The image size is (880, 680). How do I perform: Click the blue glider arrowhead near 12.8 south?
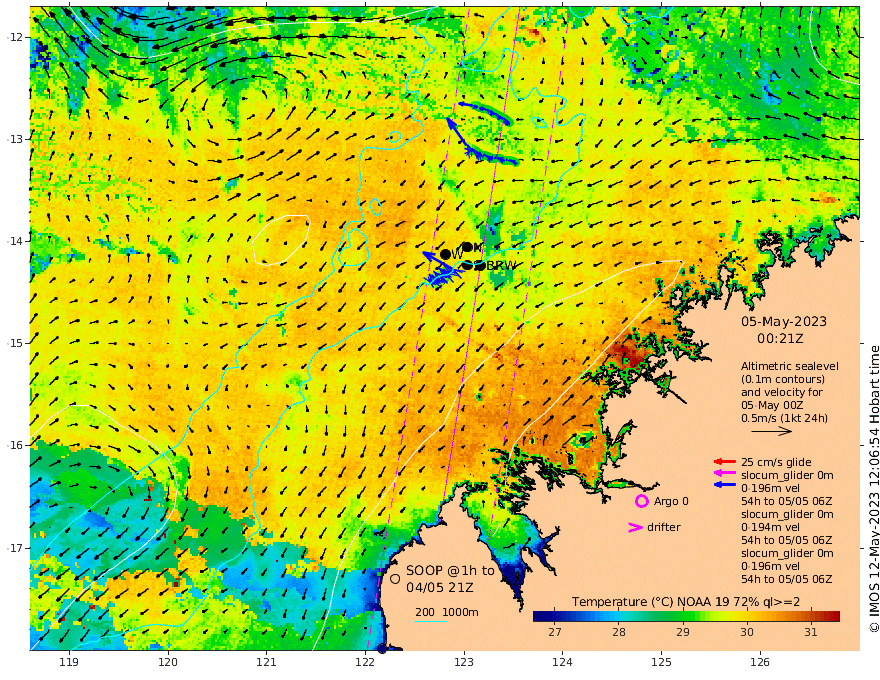tap(450, 120)
